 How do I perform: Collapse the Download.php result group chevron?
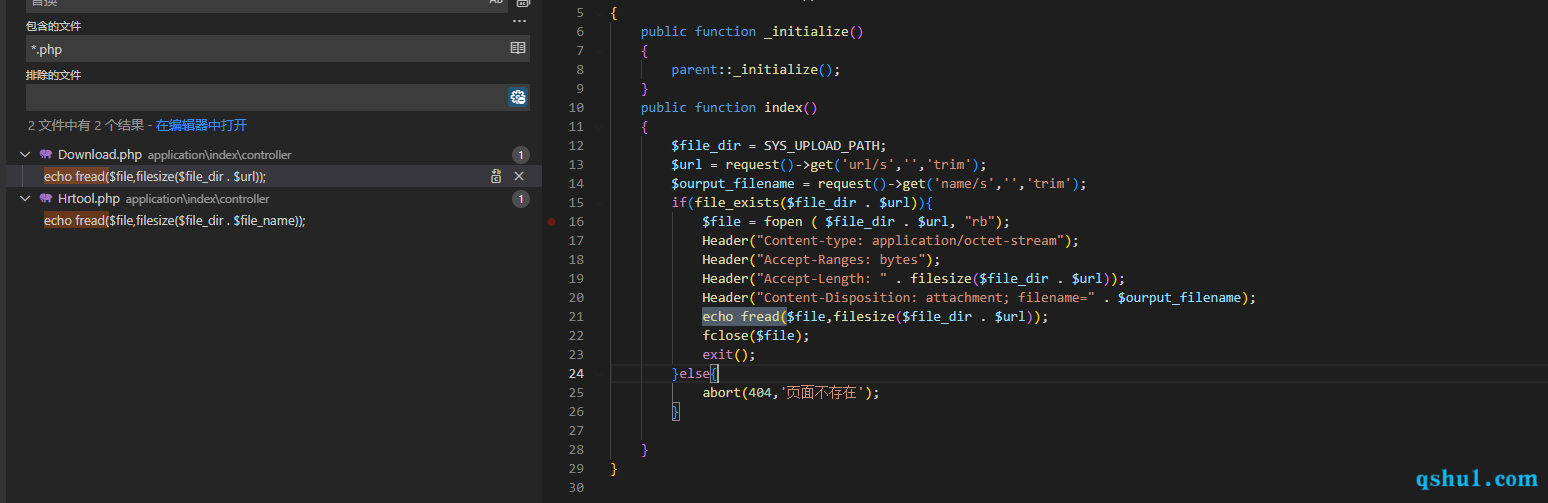pyautogui.click(x=25, y=155)
